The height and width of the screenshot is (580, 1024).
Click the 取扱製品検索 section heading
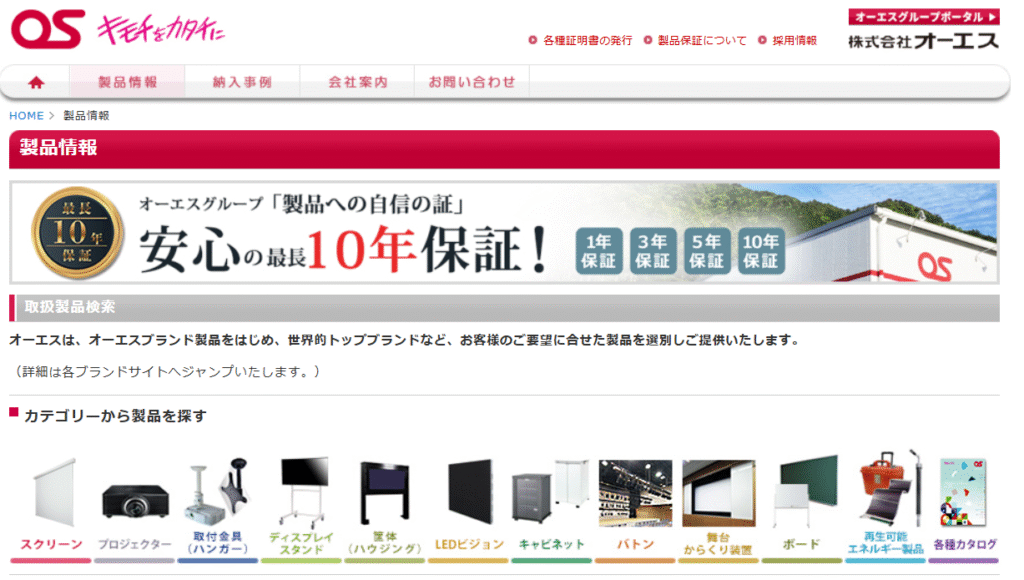point(69,307)
